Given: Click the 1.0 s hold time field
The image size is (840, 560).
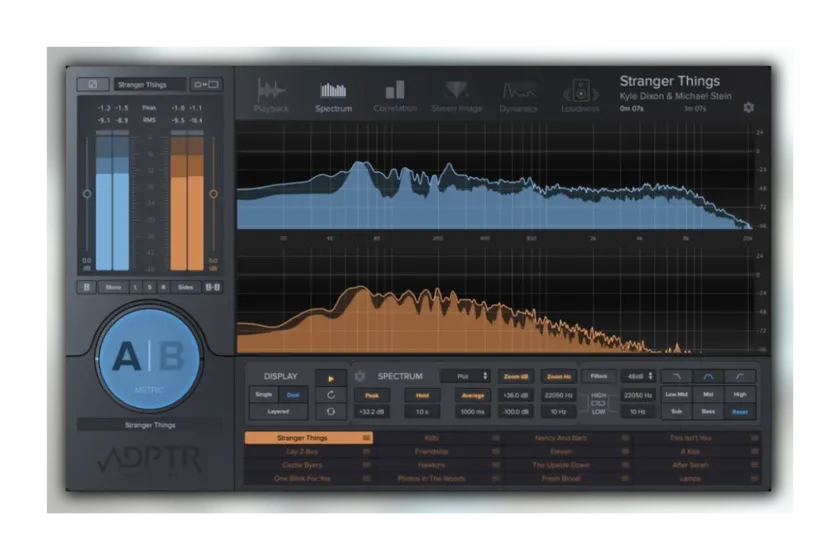Looking at the screenshot, I should (x=422, y=412).
